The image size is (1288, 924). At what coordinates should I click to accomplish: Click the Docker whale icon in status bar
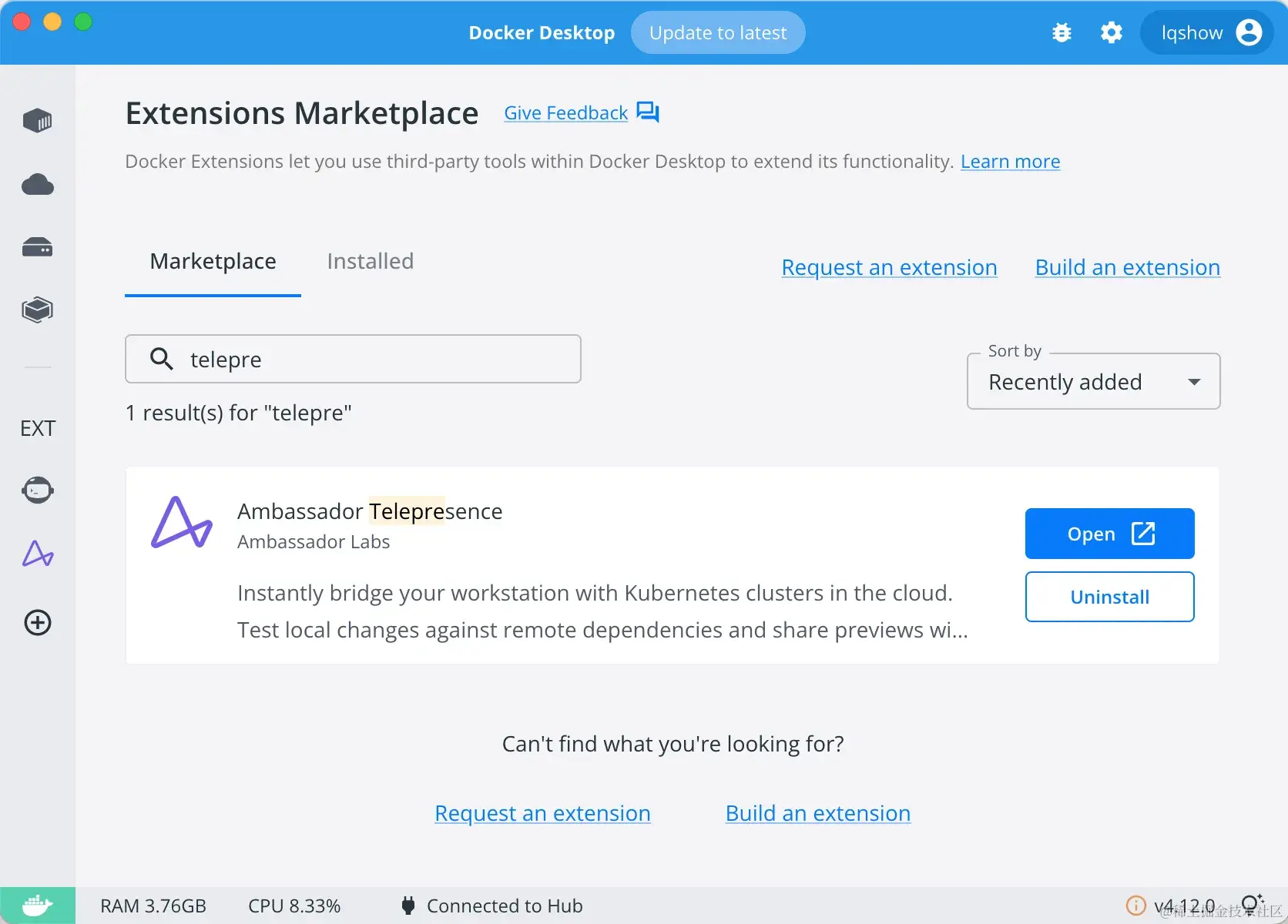point(37,905)
